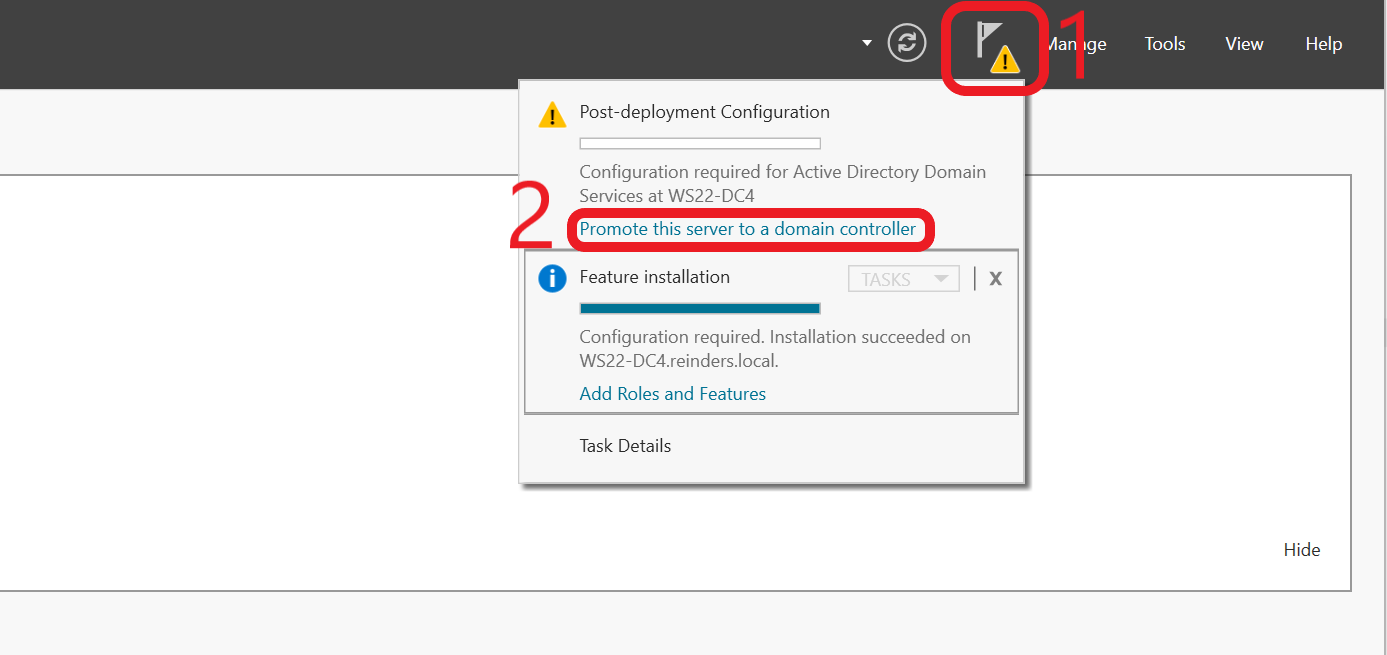Click the Post-deployment Configuration warning icon
The image size is (1387, 655).
pyautogui.click(x=551, y=114)
